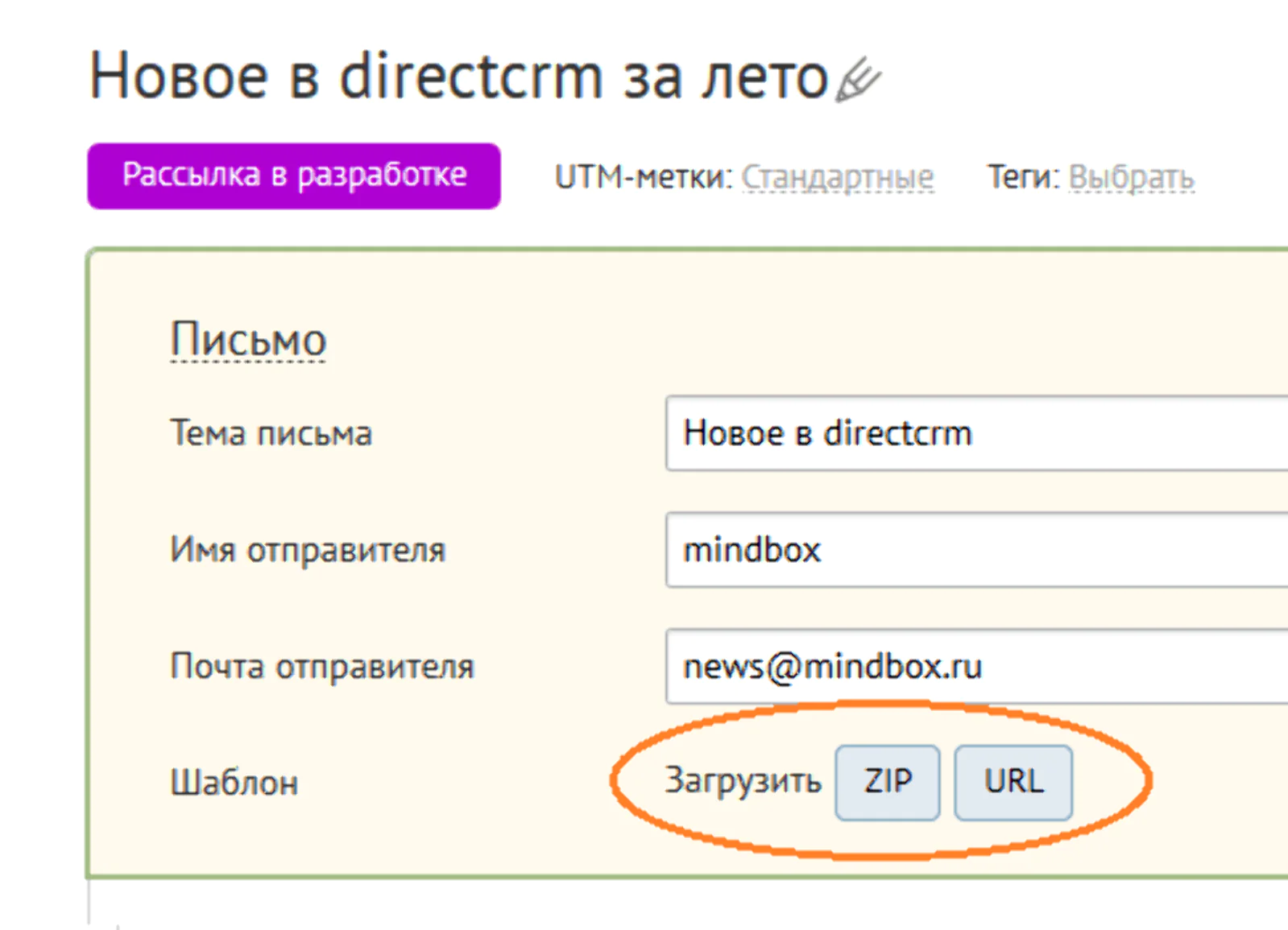Screen dimensions: 1288x930
Task: Focus the 'Имя отправителя' field with mindbox
Action: [x=976, y=550]
